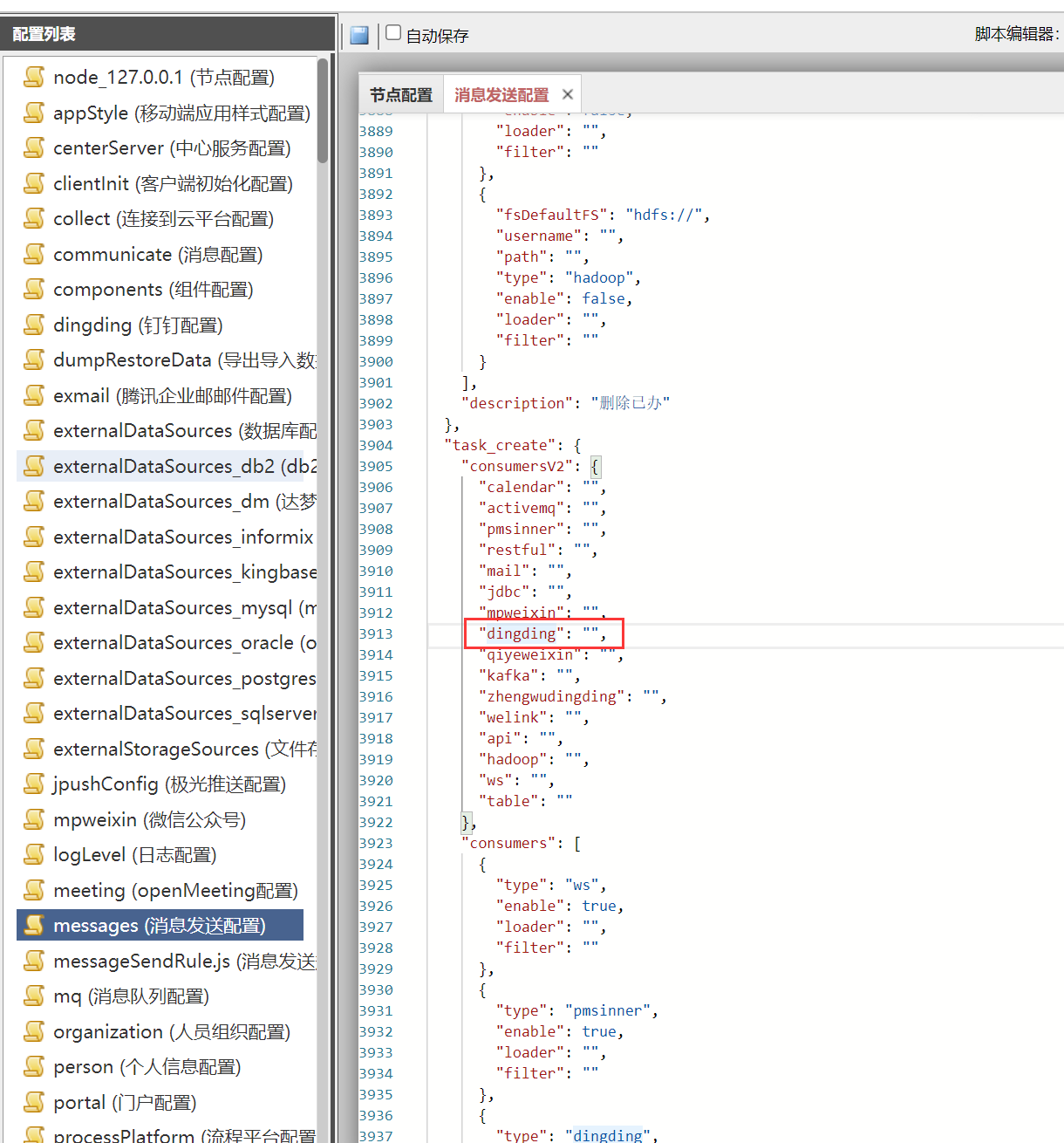Enable the 自动保存 auto-save checkbox
This screenshot has height=1143, width=1064.
click(x=393, y=33)
